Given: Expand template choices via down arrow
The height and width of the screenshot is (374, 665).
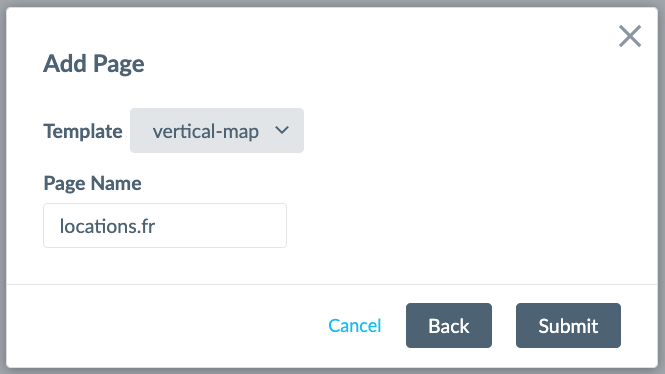Looking at the screenshot, I should (x=282, y=130).
